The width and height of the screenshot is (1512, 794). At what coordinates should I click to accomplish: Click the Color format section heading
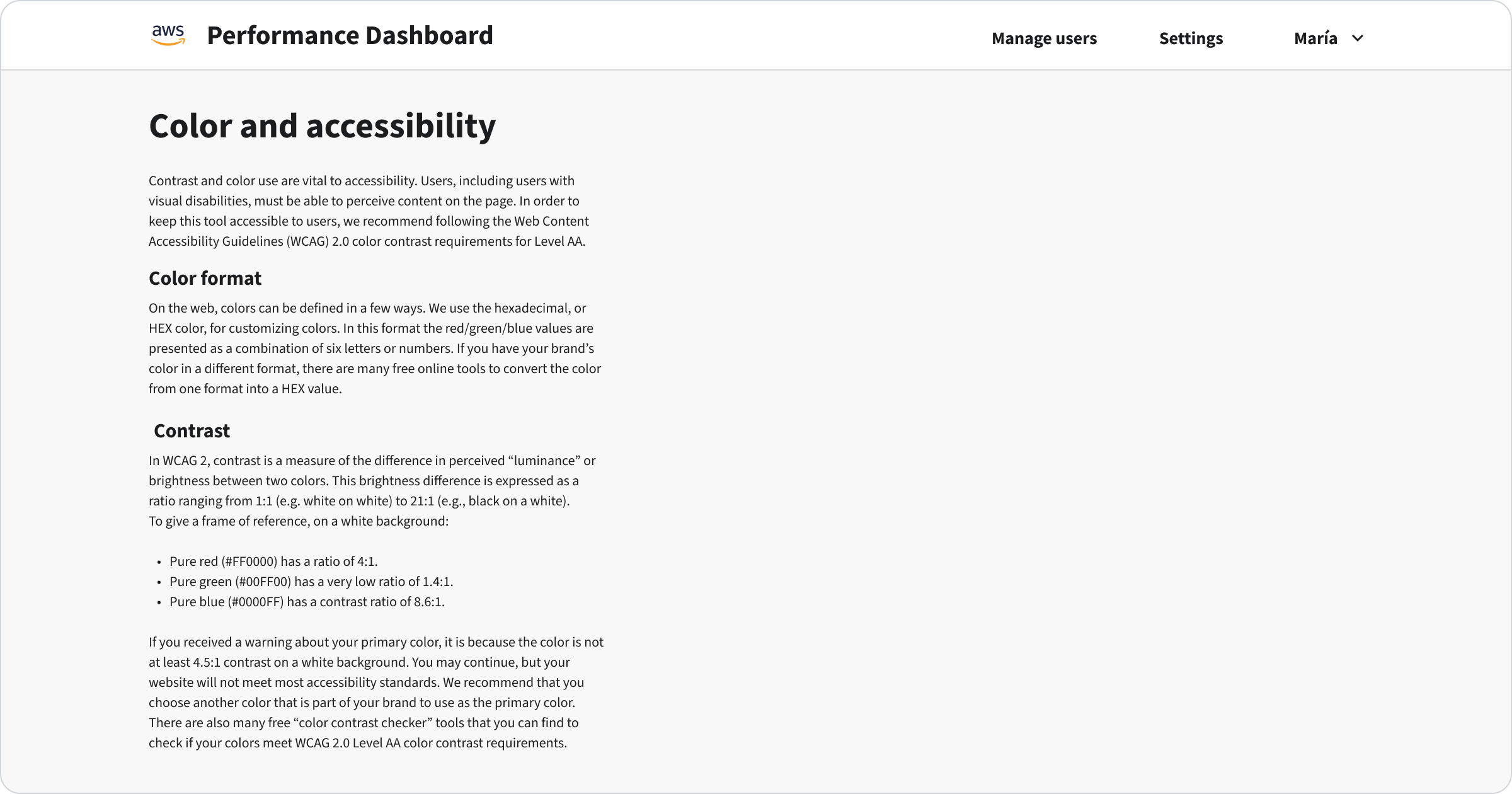pyautogui.click(x=205, y=278)
